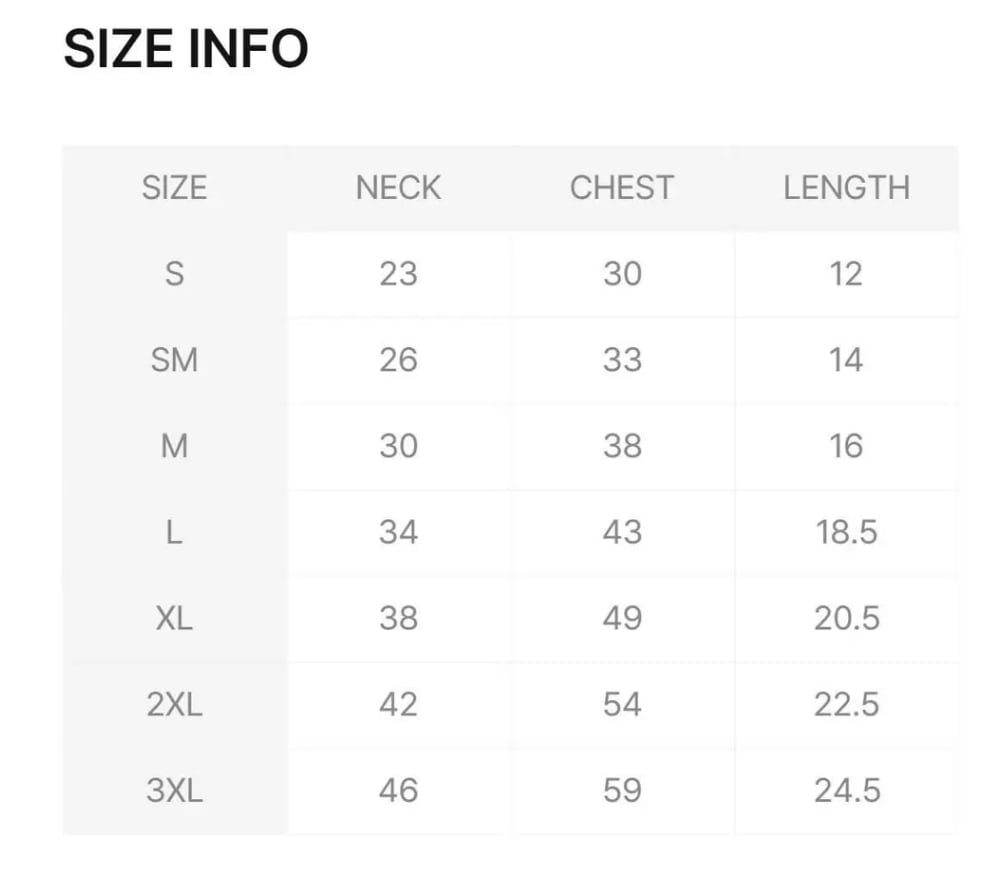Image resolution: width=998 pixels, height=893 pixels.
Task: Click the CHEST column header
Action: click(622, 188)
